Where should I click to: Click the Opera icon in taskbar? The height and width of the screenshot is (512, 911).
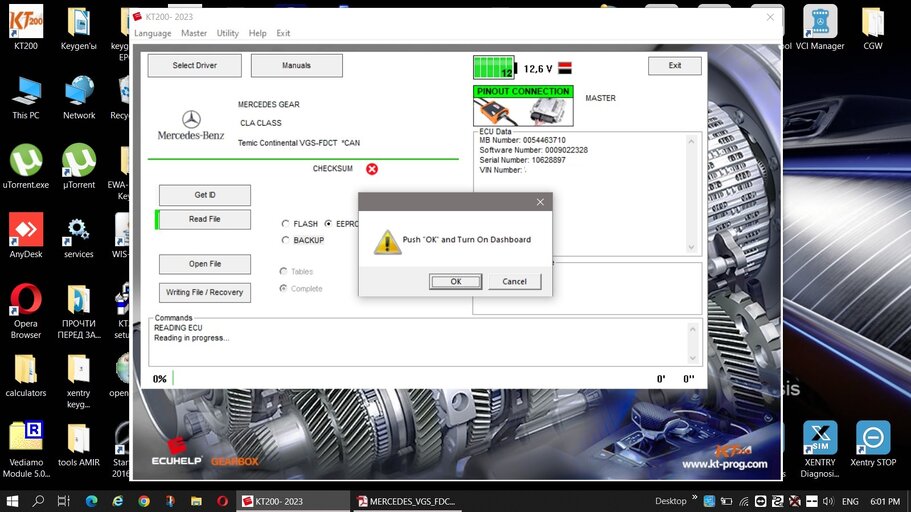coord(223,501)
